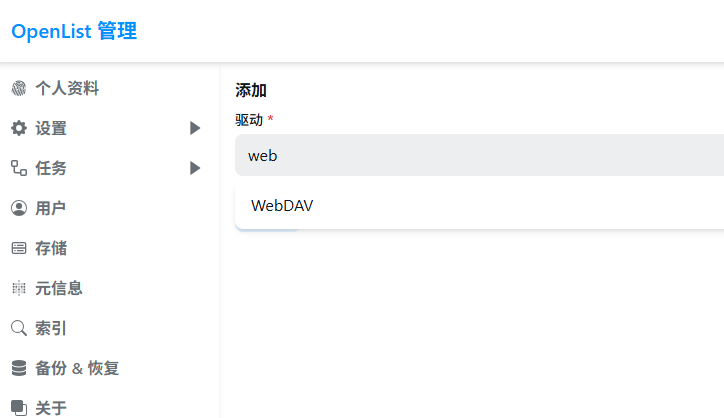Open the 索引 text label
The height and width of the screenshot is (418, 724).
point(51,328)
